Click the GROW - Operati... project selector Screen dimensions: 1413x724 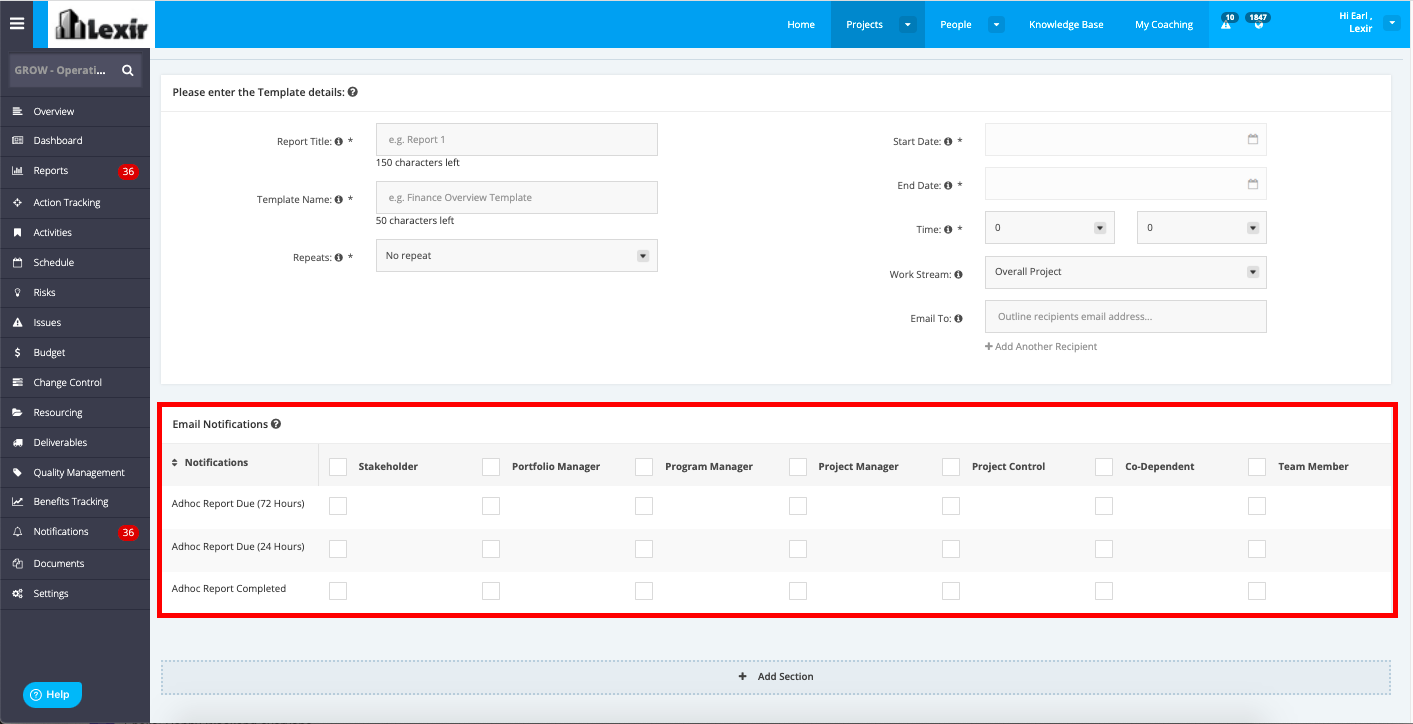61,71
